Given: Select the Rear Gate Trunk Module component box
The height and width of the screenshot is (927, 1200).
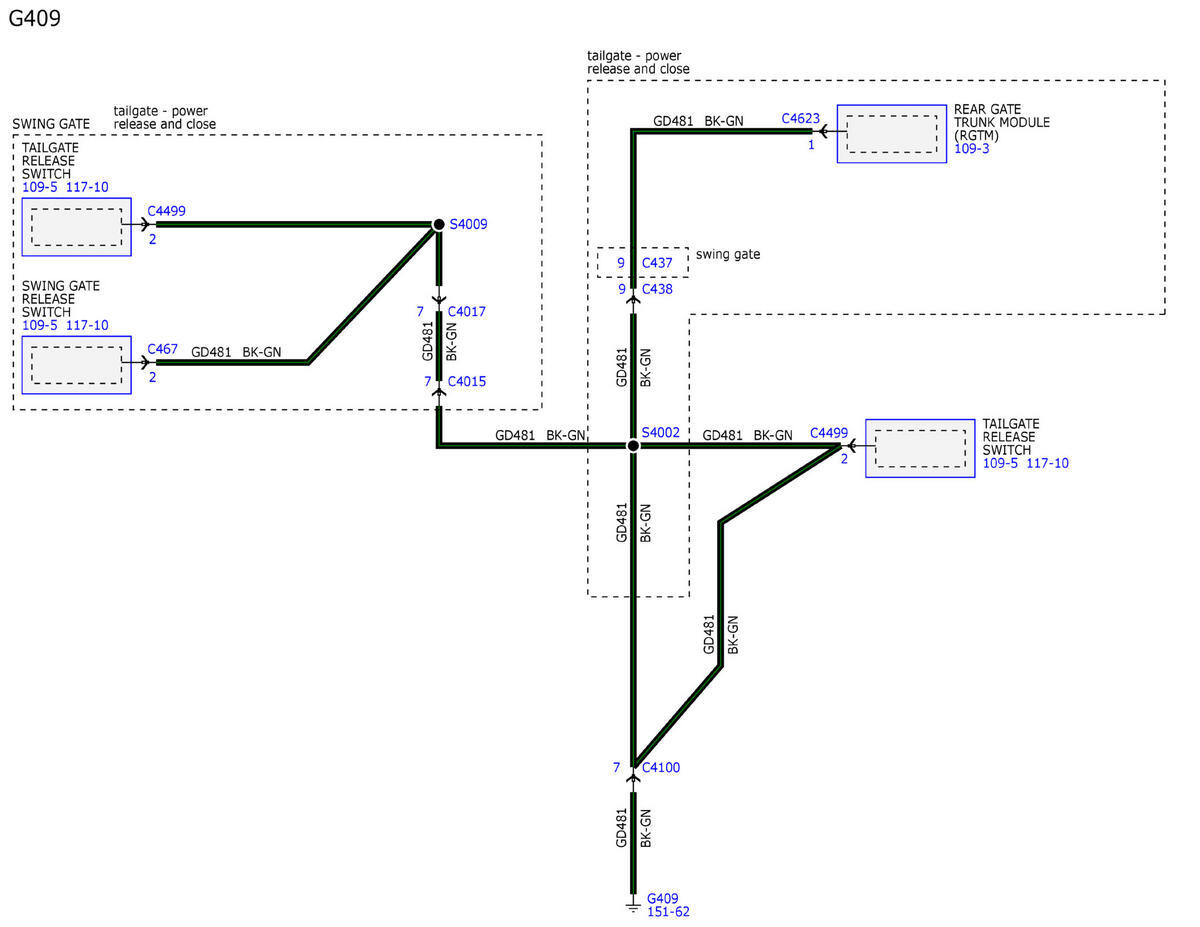Looking at the screenshot, I should click(892, 134).
